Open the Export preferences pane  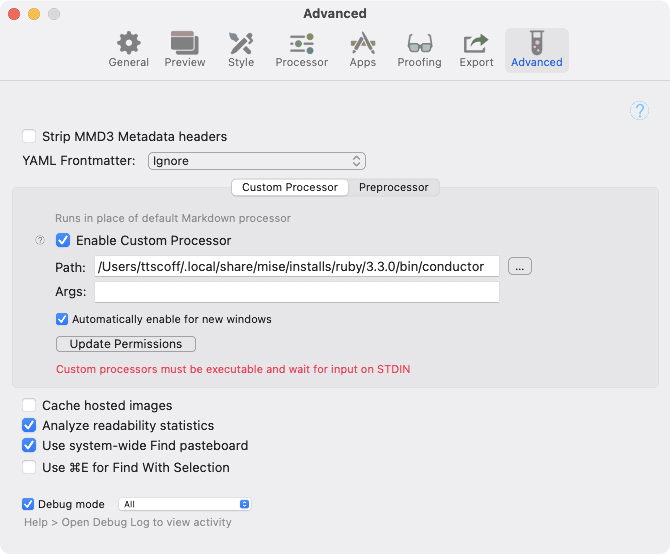476,50
